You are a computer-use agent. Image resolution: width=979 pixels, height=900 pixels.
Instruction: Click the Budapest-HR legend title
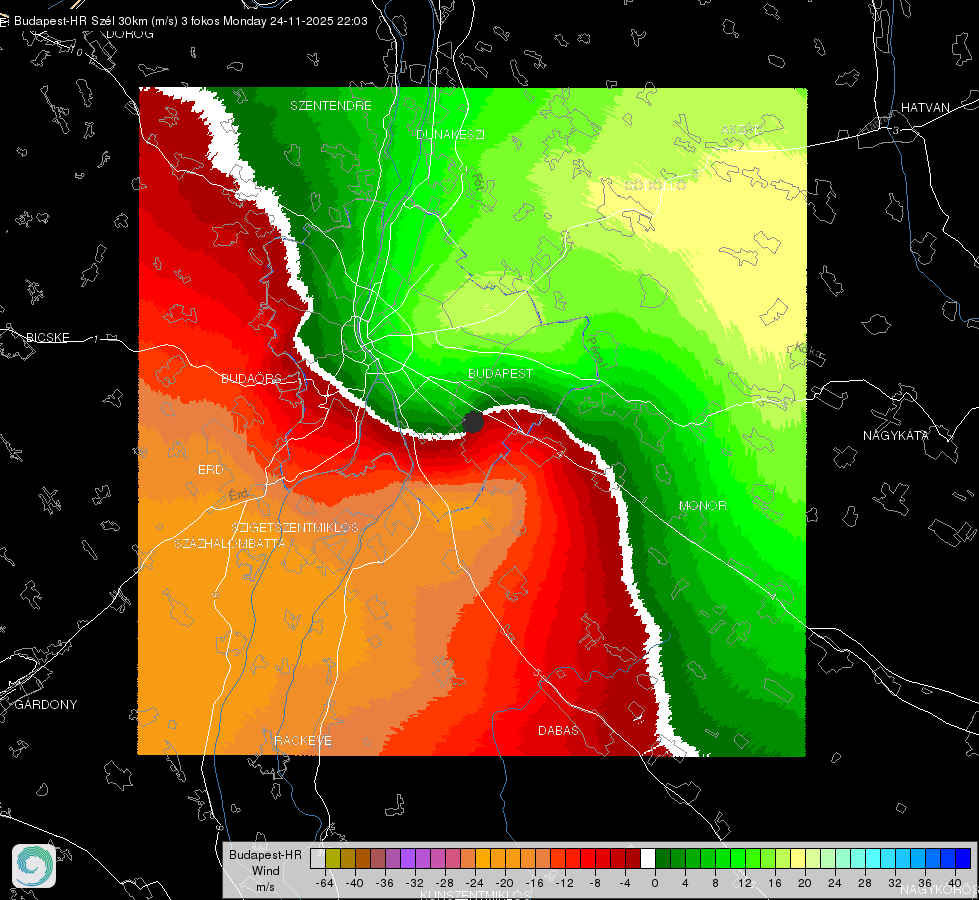265,855
